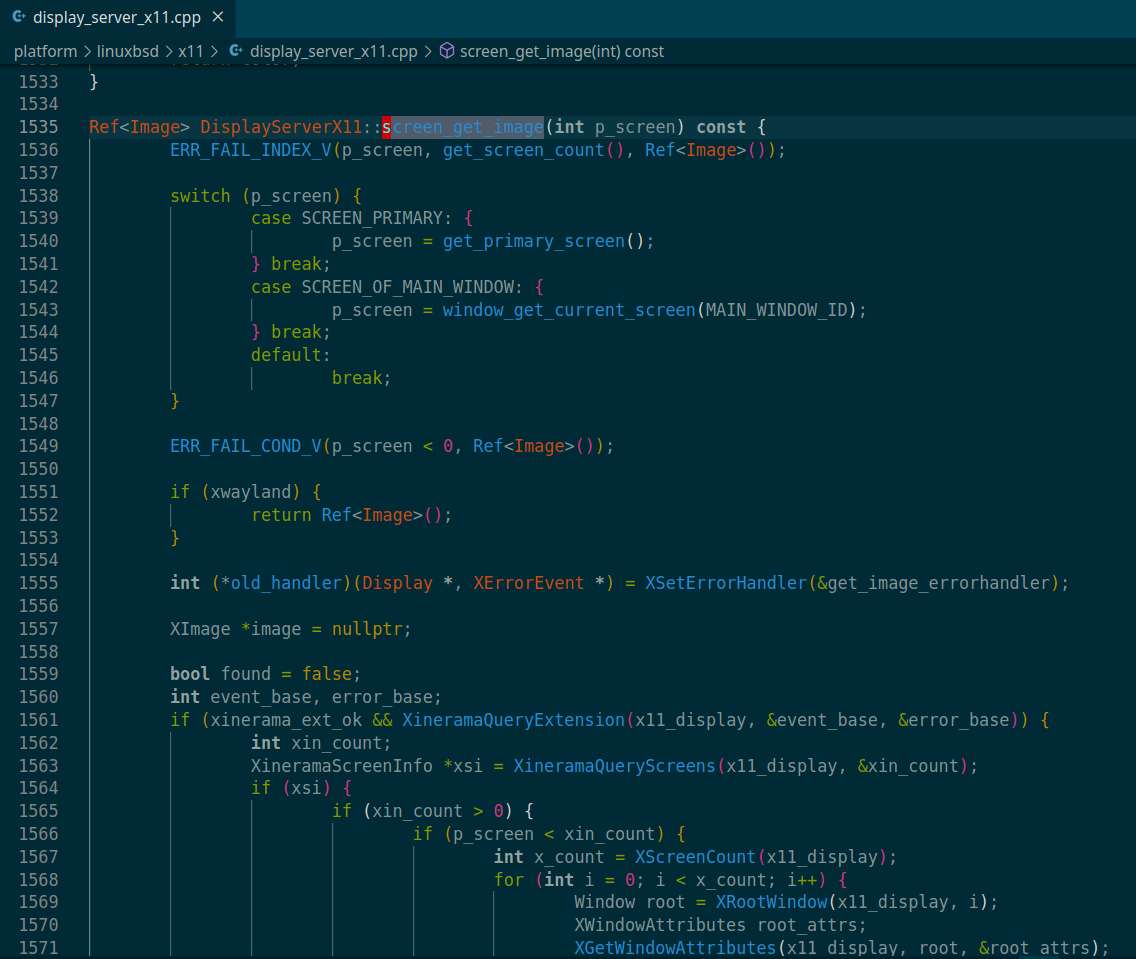The image size is (1136, 959).
Task: Click if (xsi) condition on line 1564
Action: [x=291, y=788]
